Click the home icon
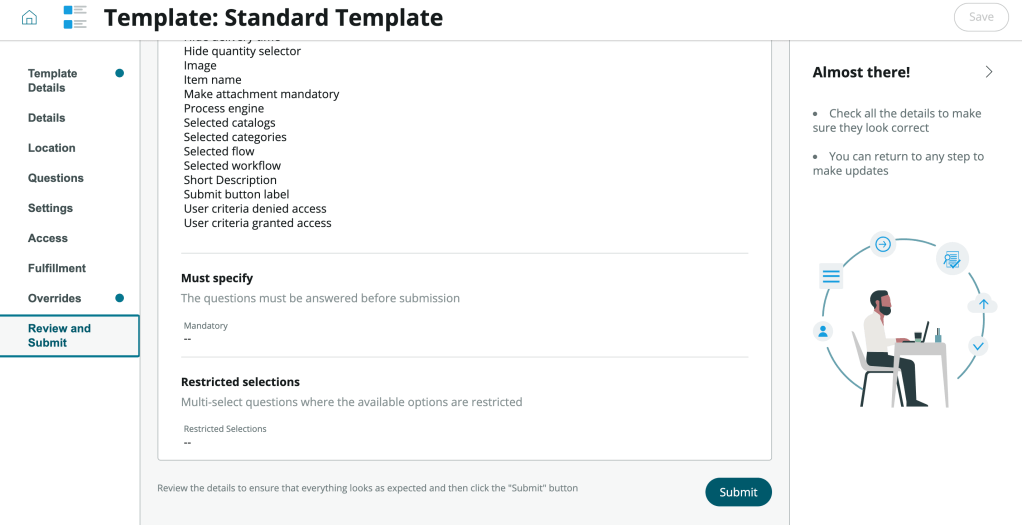 (x=29, y=17)
